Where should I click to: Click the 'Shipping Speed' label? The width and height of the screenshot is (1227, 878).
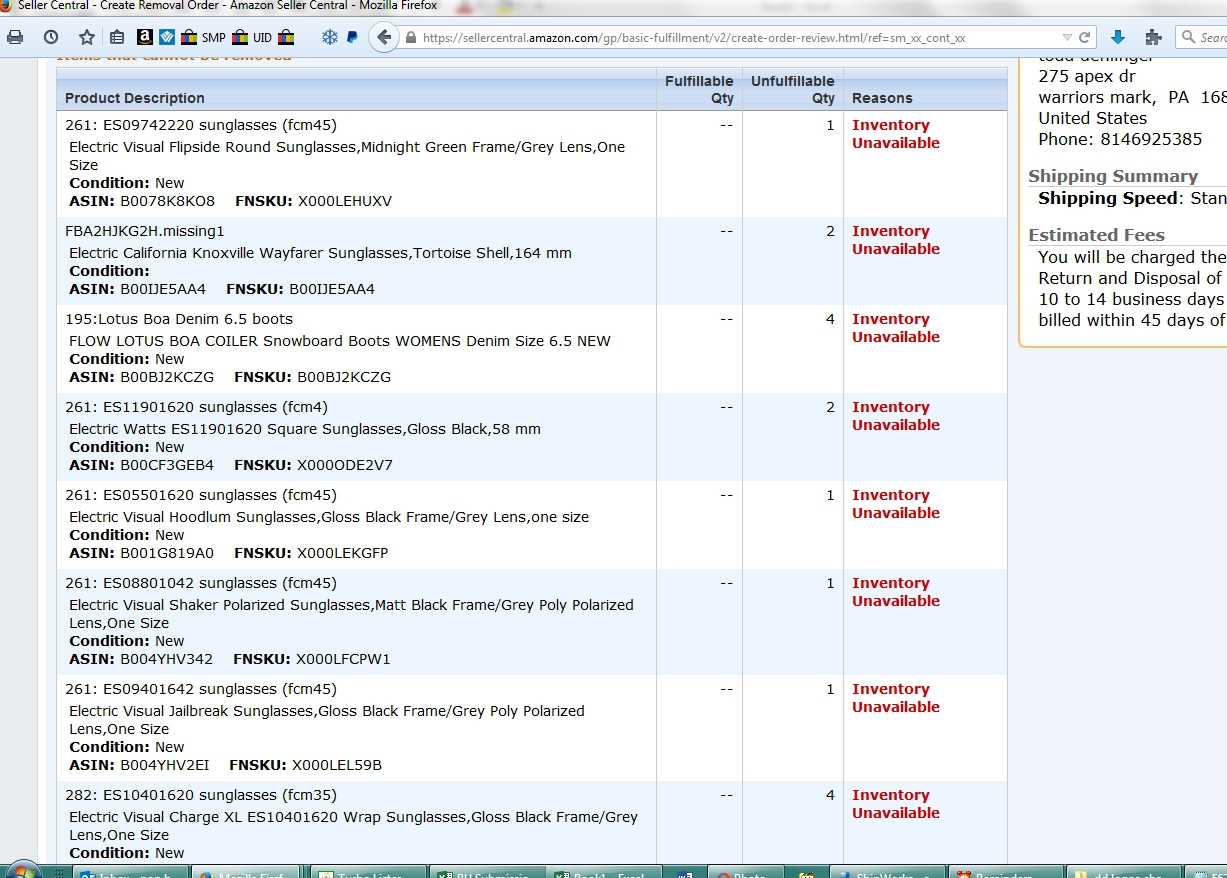click(x=1108, y=198)
